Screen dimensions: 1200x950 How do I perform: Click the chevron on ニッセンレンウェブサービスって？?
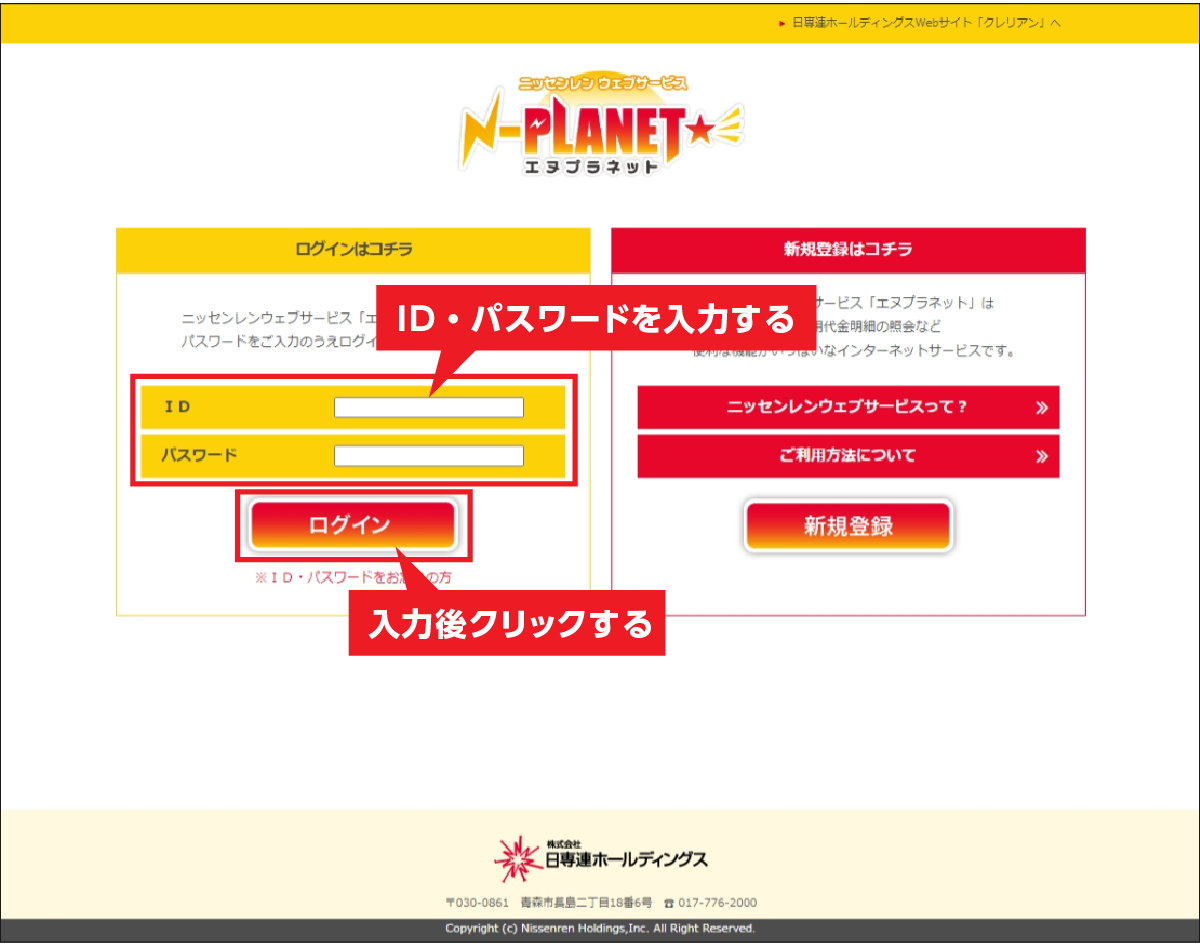click(x=1042, y=408)
